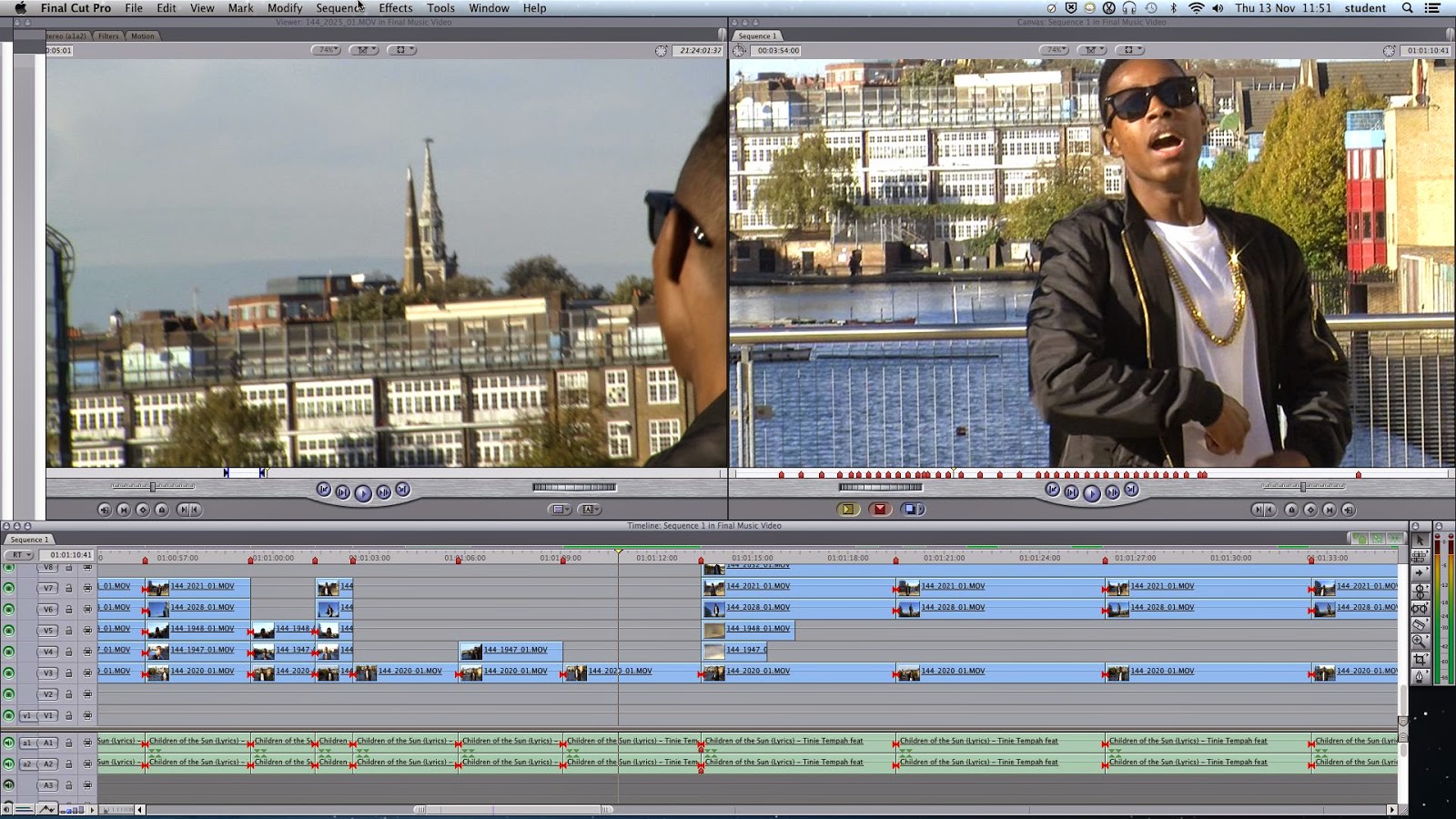Open Viewer playhead sync popup
Image resolution: width=1456 pixels, height=819 pixels.
point(364,50)
